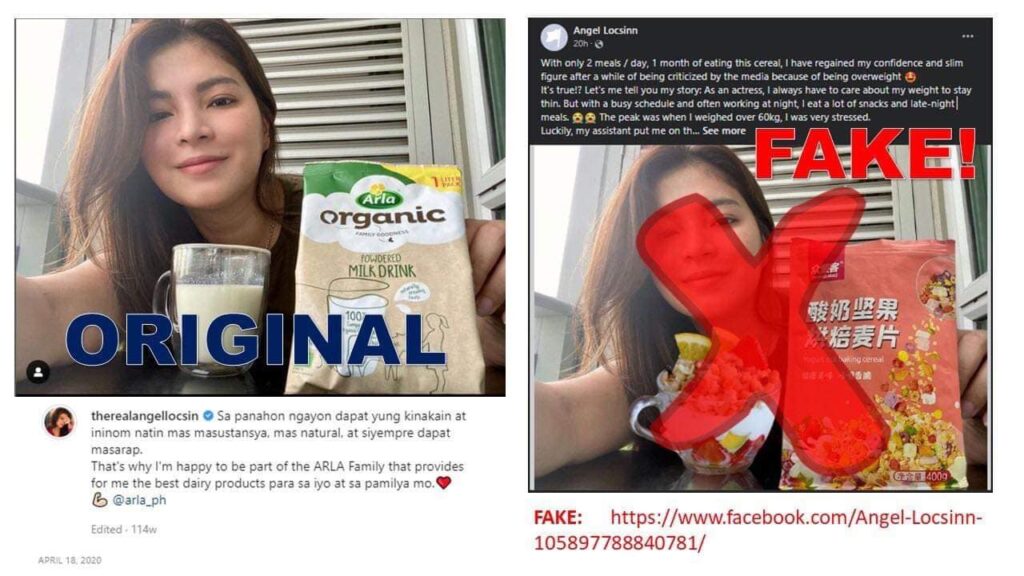Screen dimensions: 1024x576
Task: Open the fake cereal post image
Action: [760, 318]
